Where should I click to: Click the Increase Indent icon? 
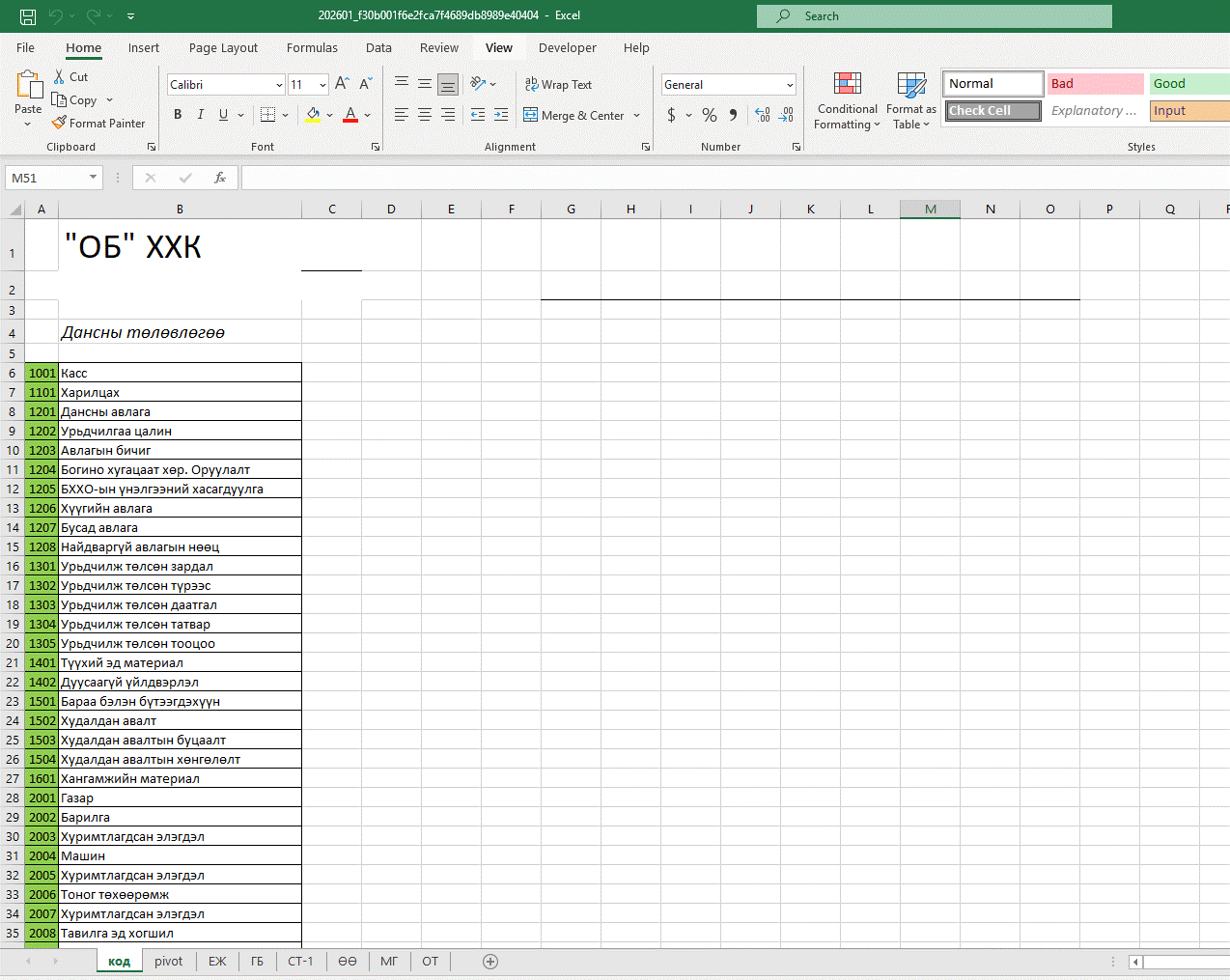500,115
